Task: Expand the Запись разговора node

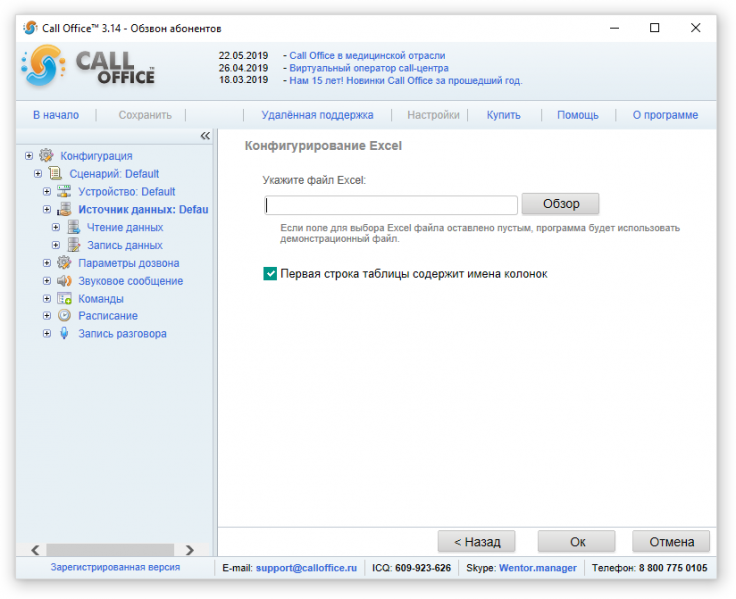Action: point(47,333)
